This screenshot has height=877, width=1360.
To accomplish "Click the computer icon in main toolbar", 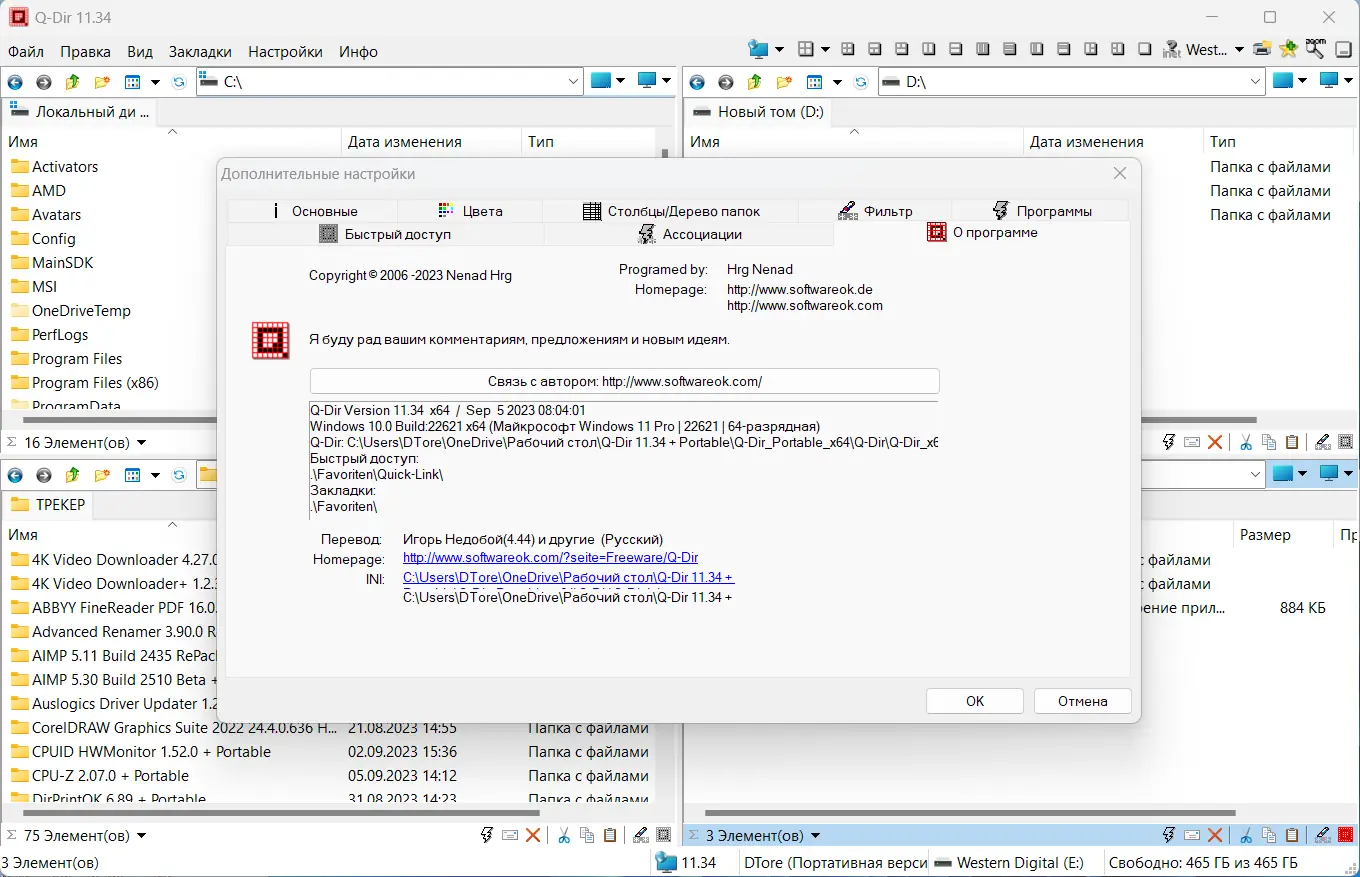I will [758, 49].
